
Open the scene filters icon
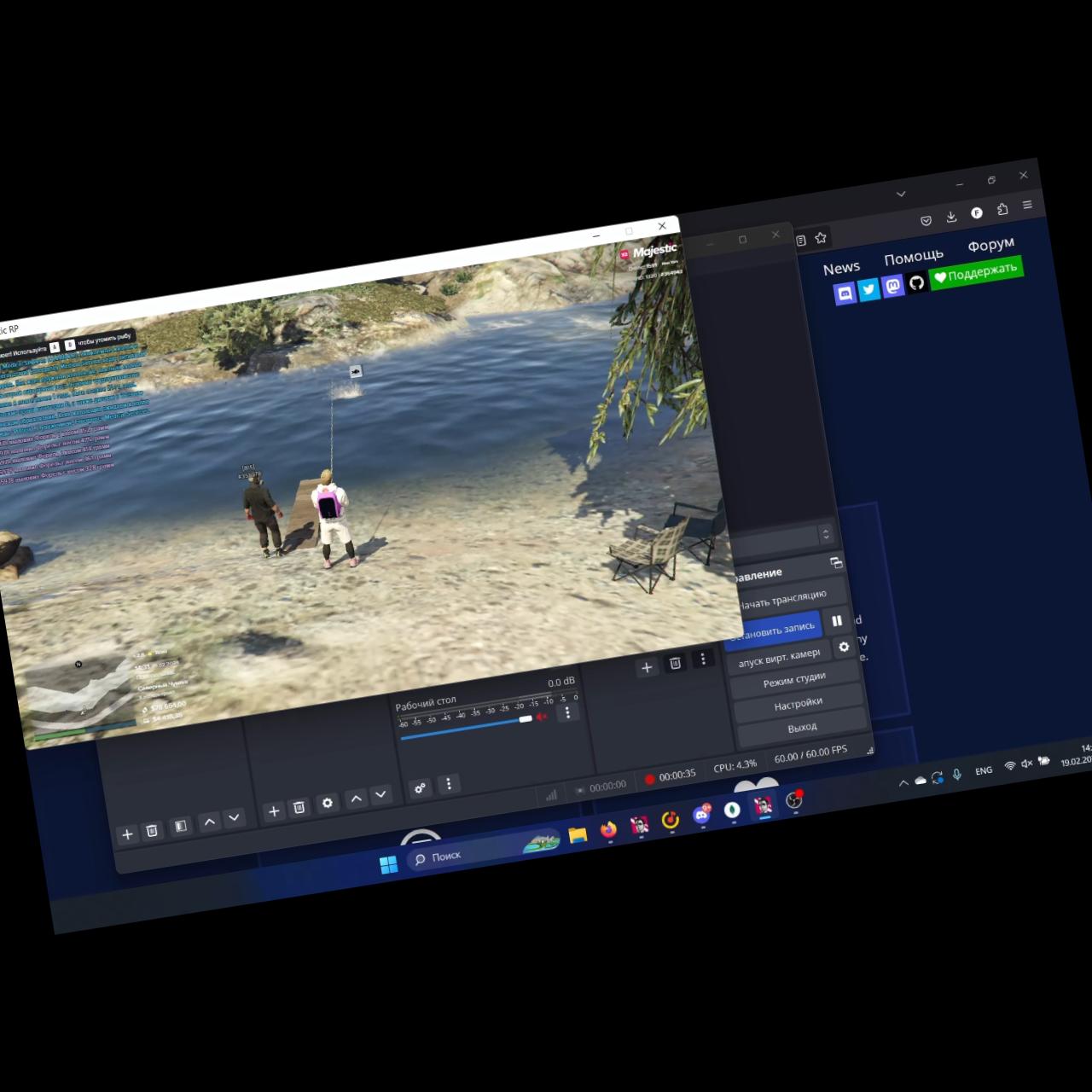(181, 826)
